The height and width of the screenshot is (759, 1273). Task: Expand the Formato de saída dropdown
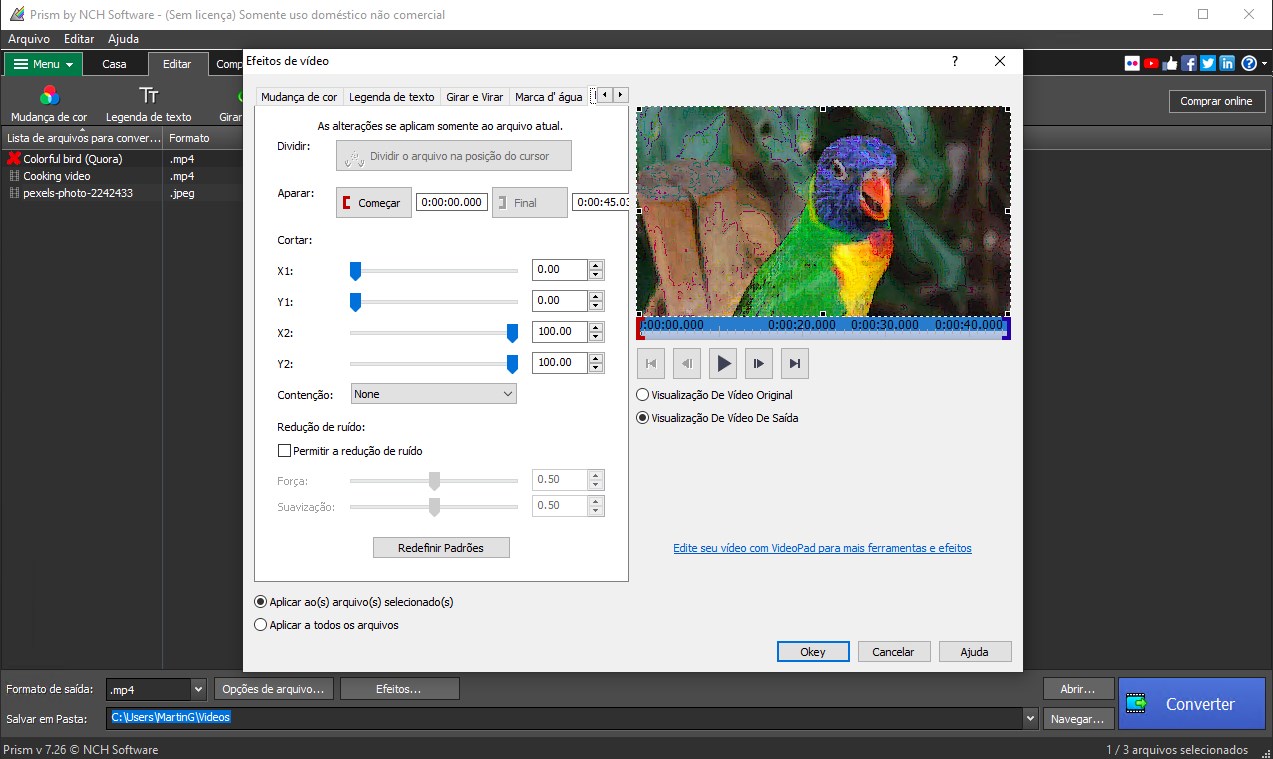pyautogui.click(x=197, y=689)
